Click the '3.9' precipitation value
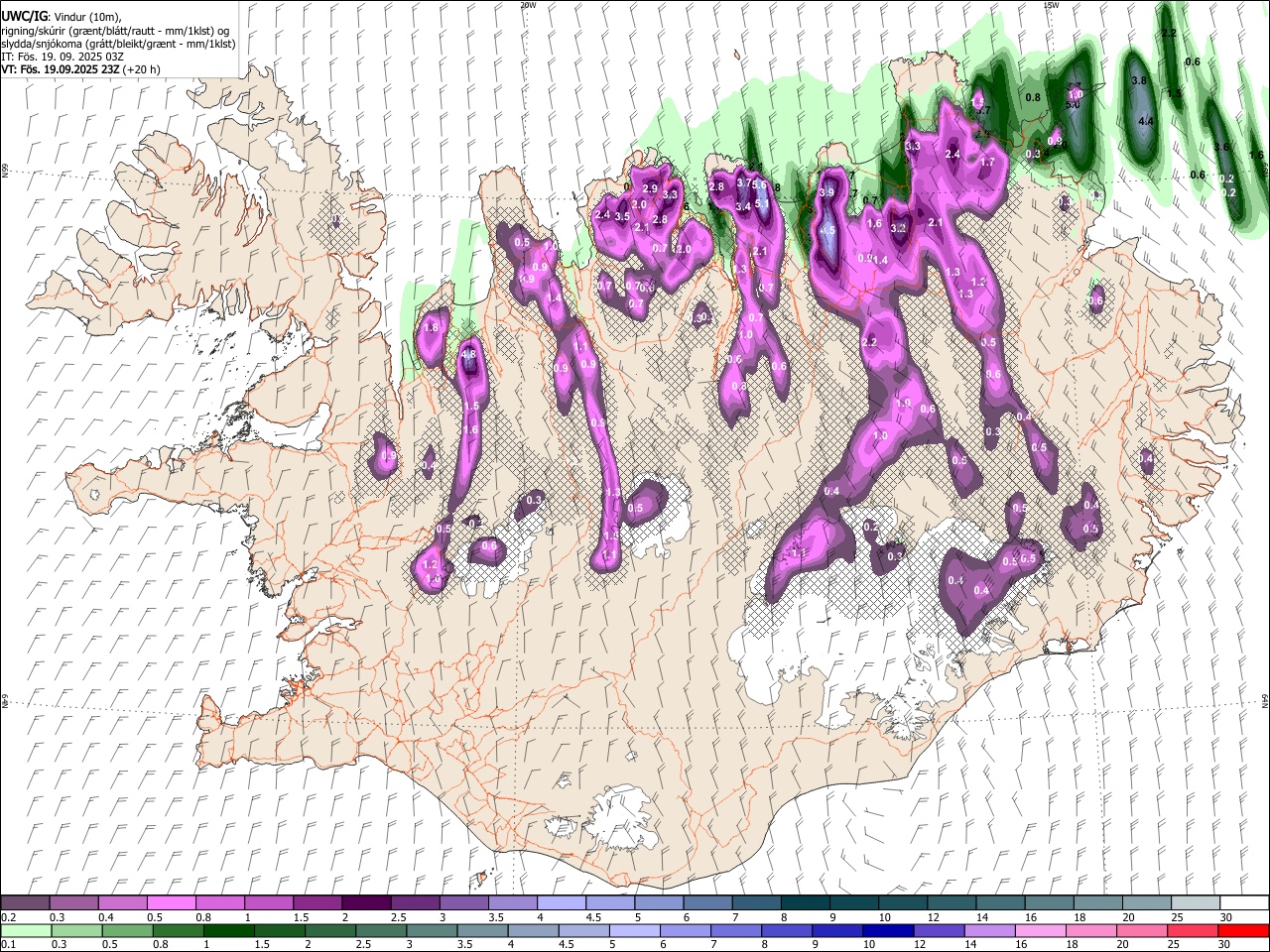This screenshot has width=1270, height=952. tap(827, 192)
